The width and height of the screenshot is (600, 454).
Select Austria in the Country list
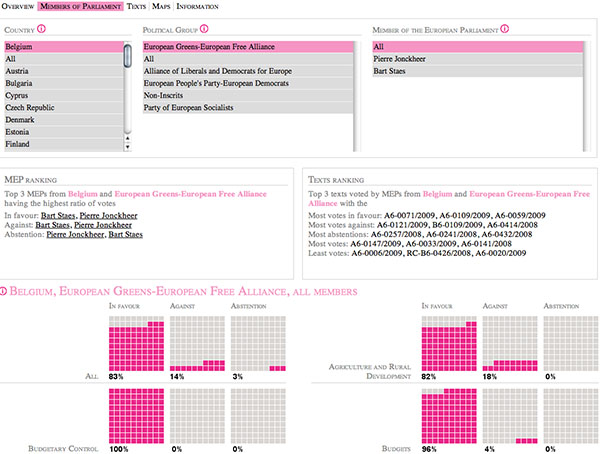tap(62, 73)
